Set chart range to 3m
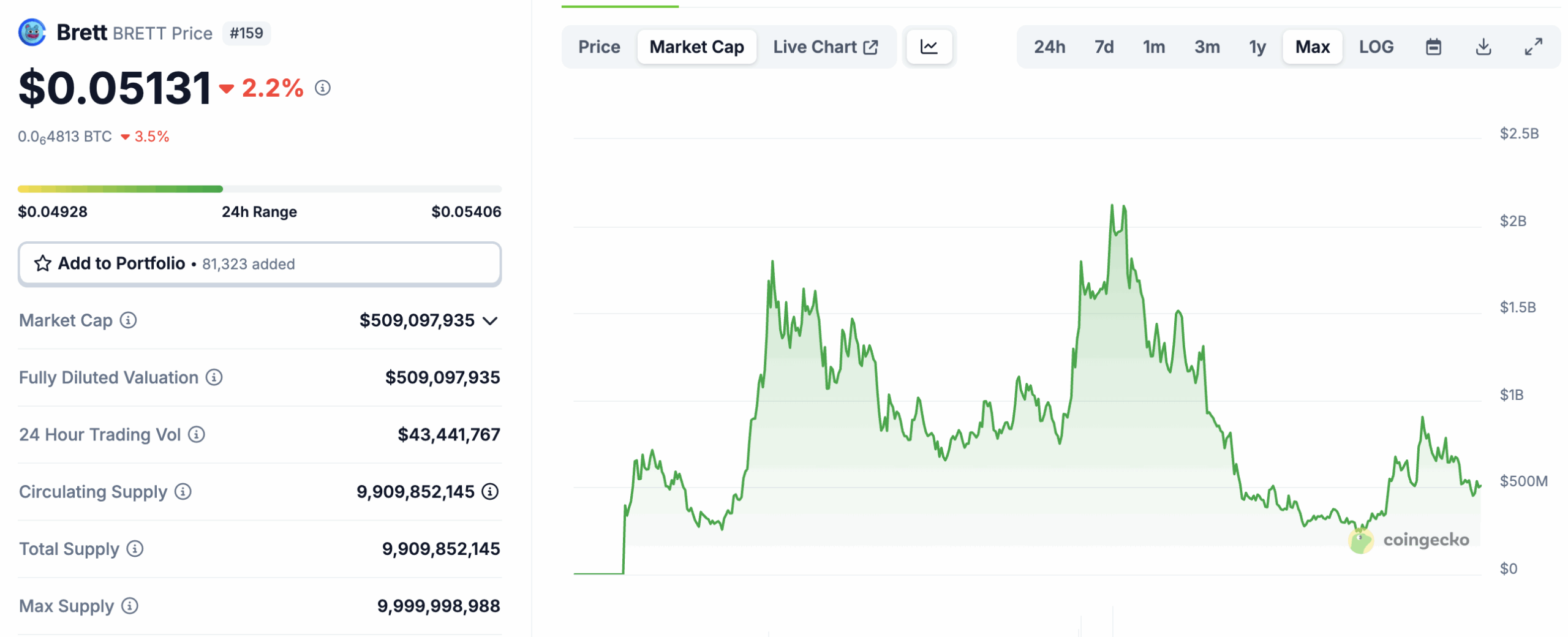This screenshot has height=637, width=1568. [1207, 47]
